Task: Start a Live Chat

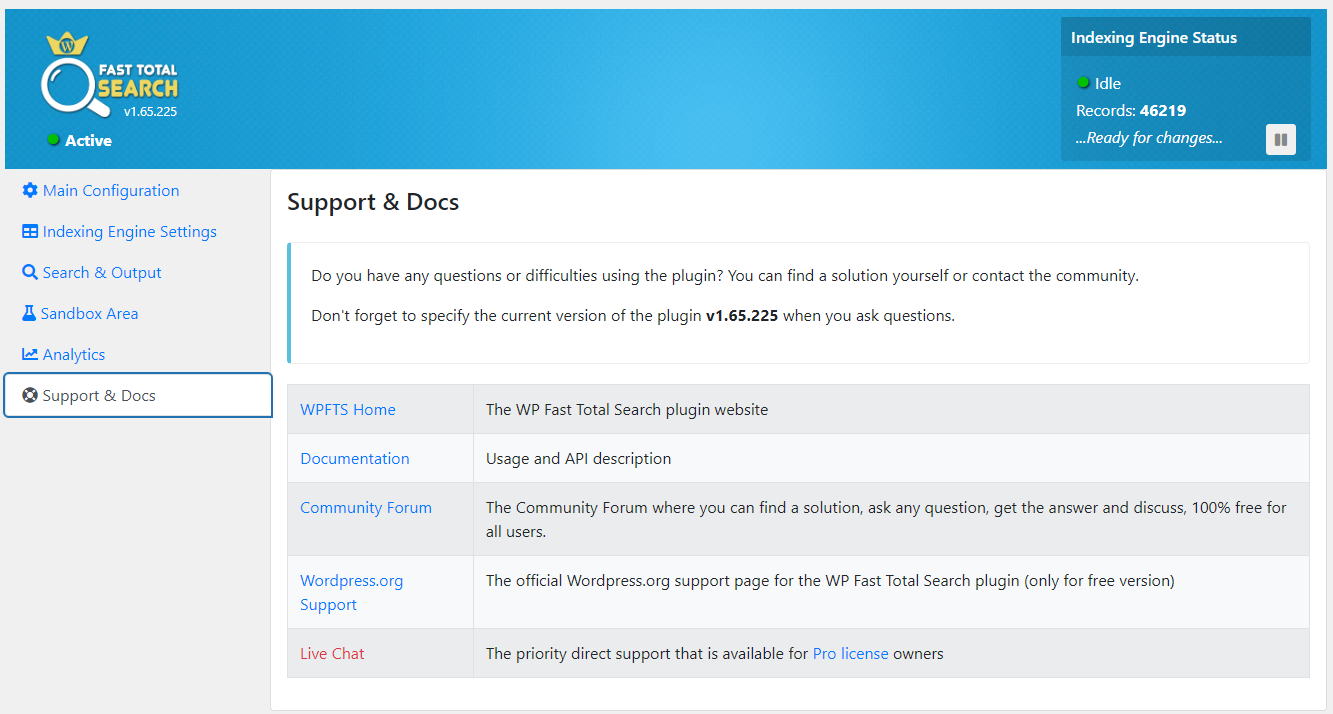Action: (332, 653)
